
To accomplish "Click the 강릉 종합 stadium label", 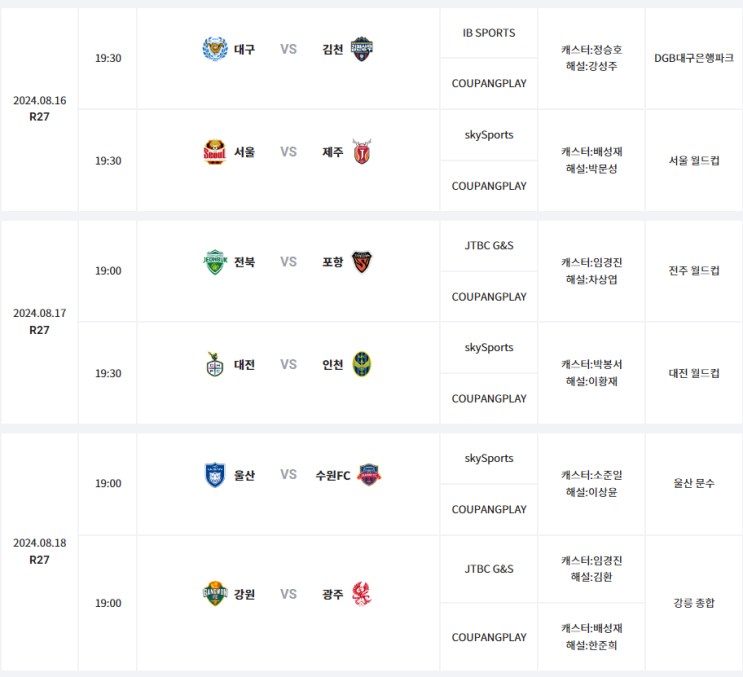I will [694, 603].
